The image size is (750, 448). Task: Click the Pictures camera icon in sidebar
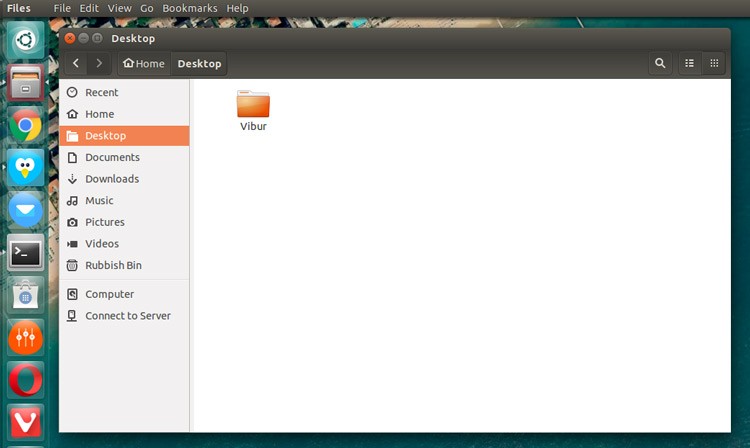pyautogui.click(x=72, y=222)
